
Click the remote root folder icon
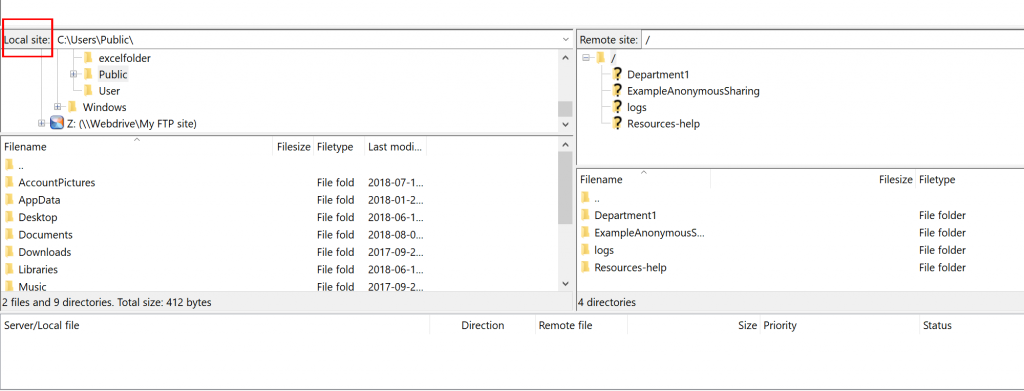[601, 58]
